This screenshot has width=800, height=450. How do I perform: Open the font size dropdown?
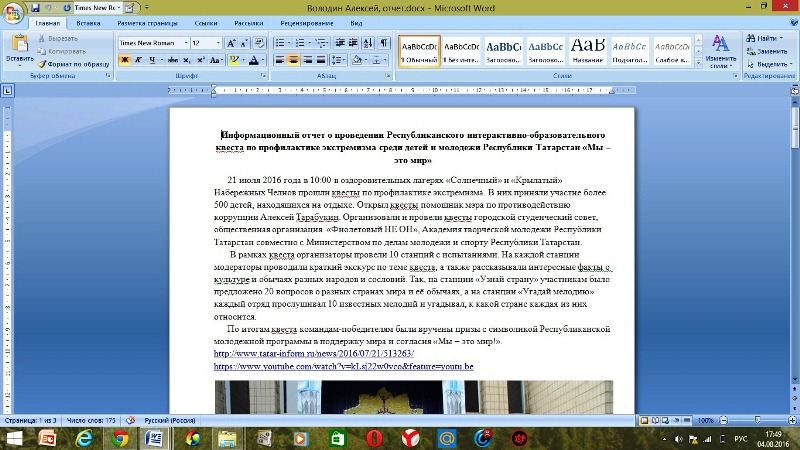point(218,43)
